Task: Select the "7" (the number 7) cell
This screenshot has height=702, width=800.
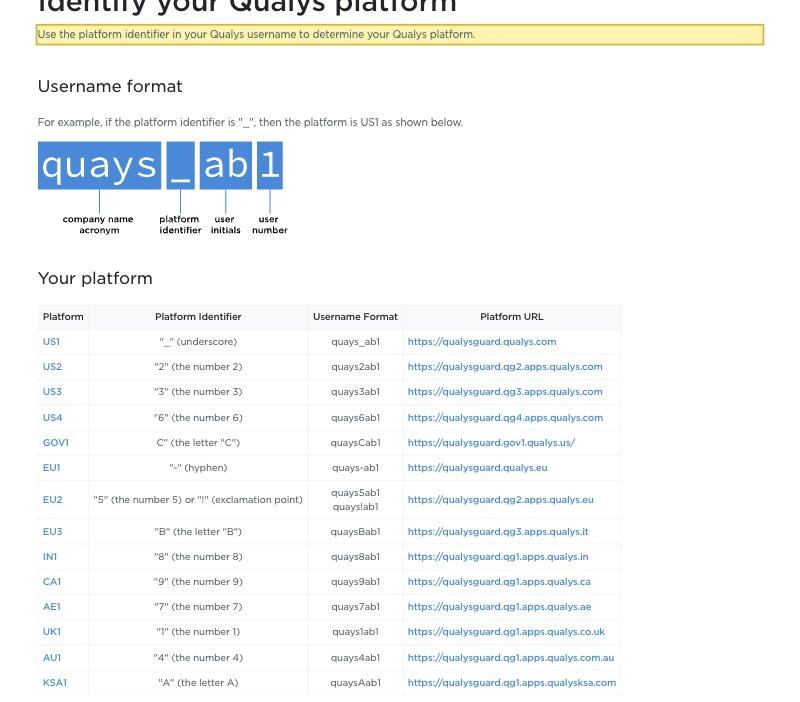Action: point(198,607)
